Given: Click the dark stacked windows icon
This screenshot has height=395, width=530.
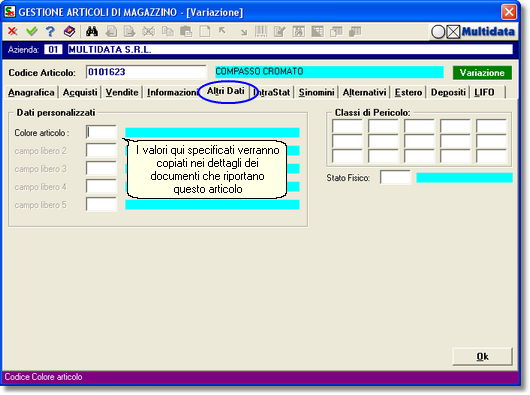Looking at the screenshot, I should coord(355,32).
